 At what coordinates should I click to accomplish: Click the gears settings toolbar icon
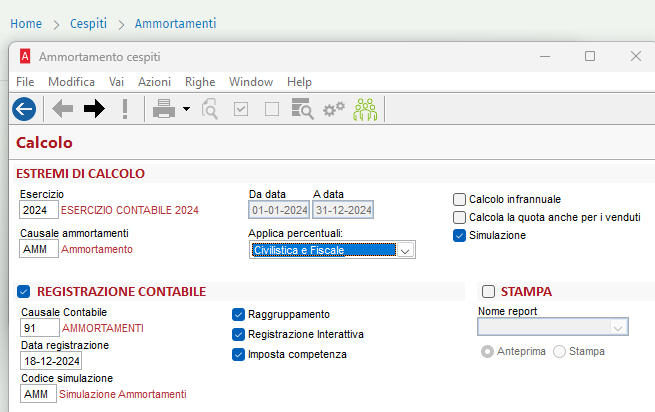click(x=334, y=109)
